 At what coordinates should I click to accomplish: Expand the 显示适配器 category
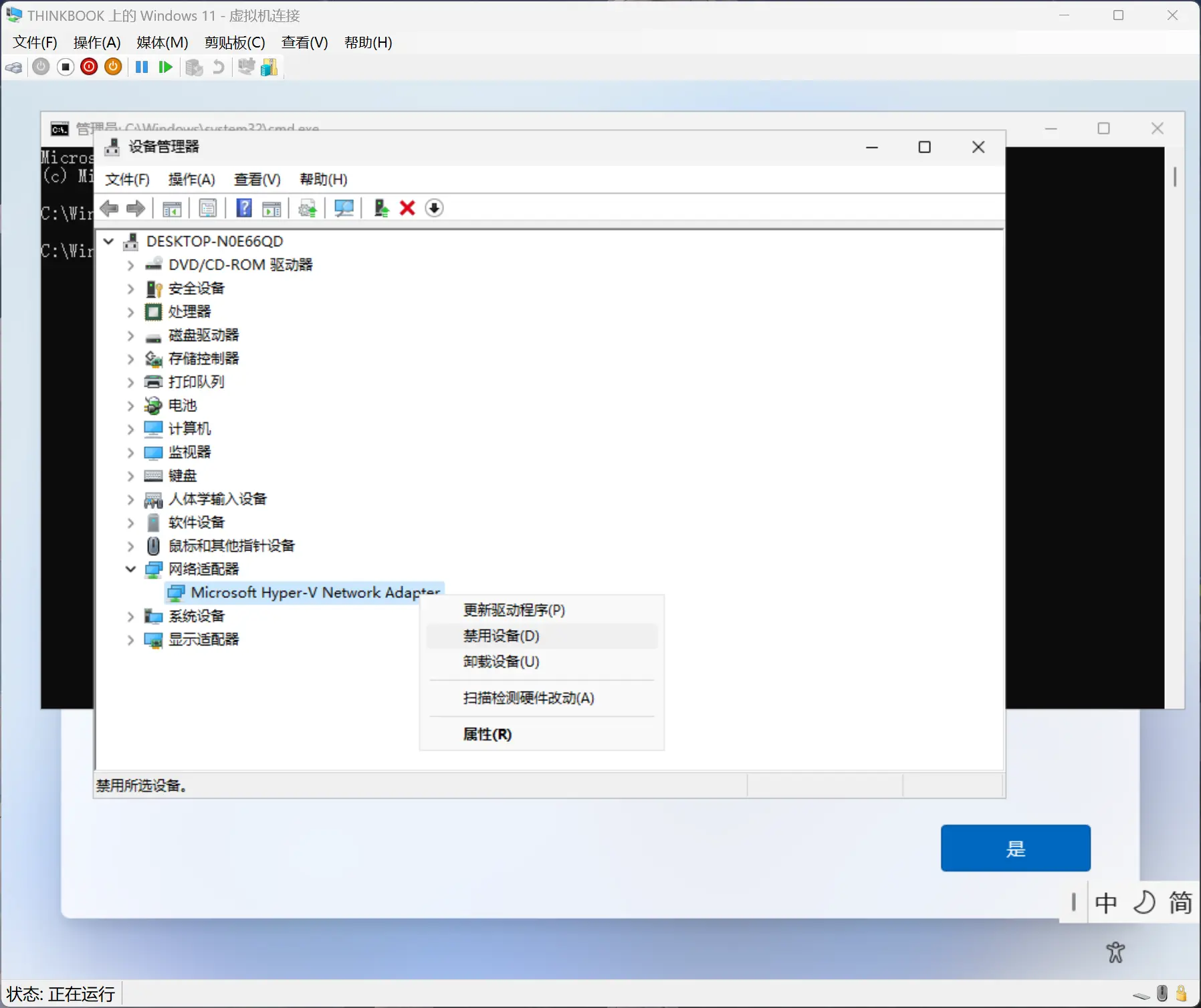click(131, 640)
